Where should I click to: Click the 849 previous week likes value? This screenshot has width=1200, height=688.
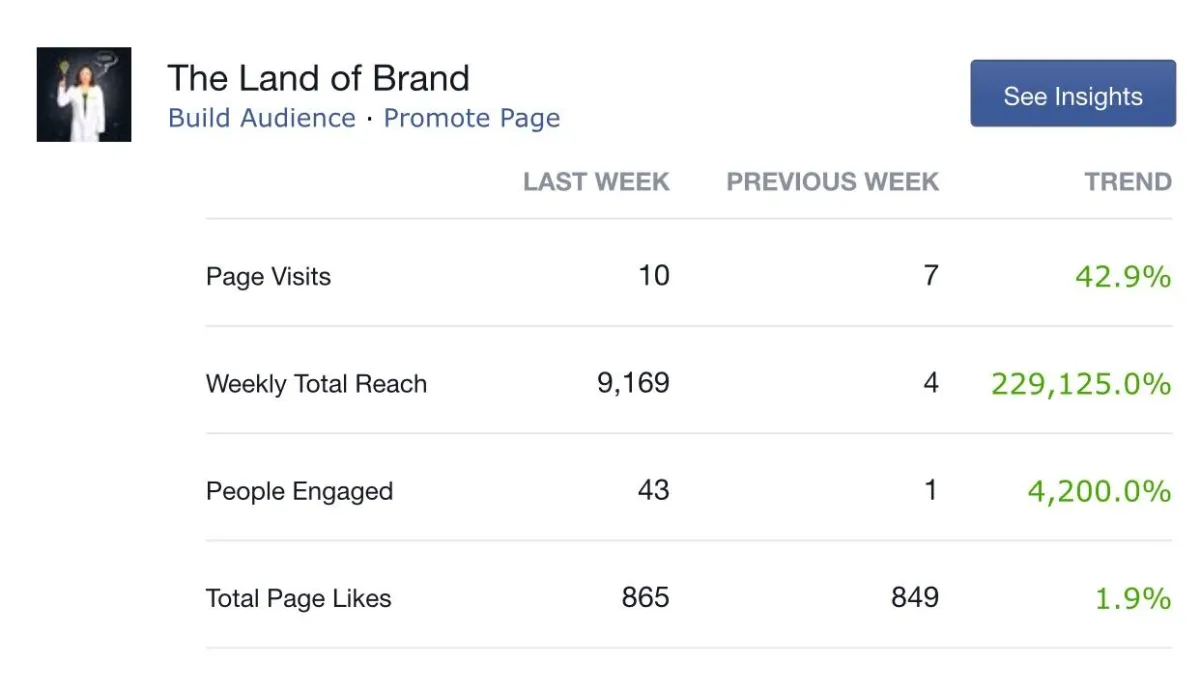(x=915, y=598)
